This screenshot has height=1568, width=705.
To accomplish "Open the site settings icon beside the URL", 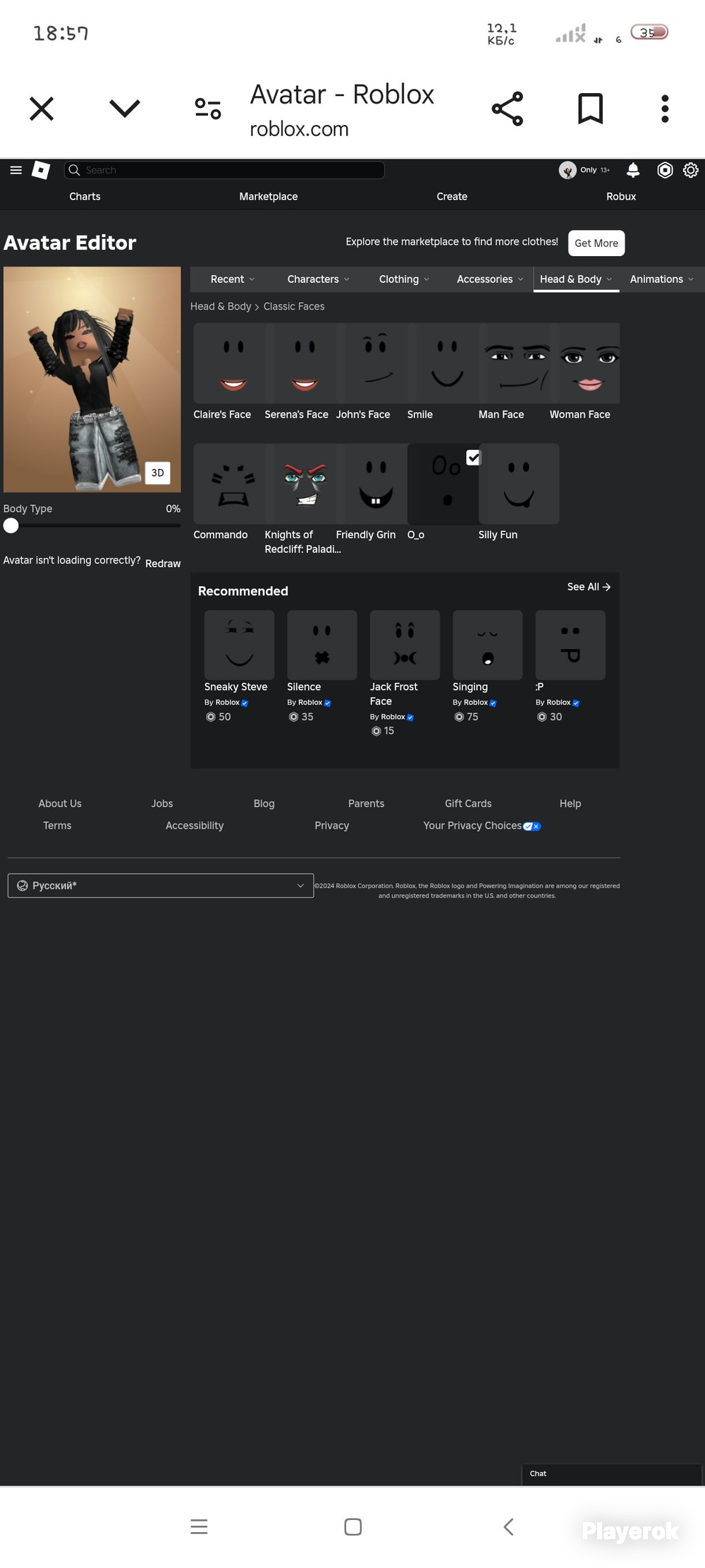I will click(x=208, y=109).
